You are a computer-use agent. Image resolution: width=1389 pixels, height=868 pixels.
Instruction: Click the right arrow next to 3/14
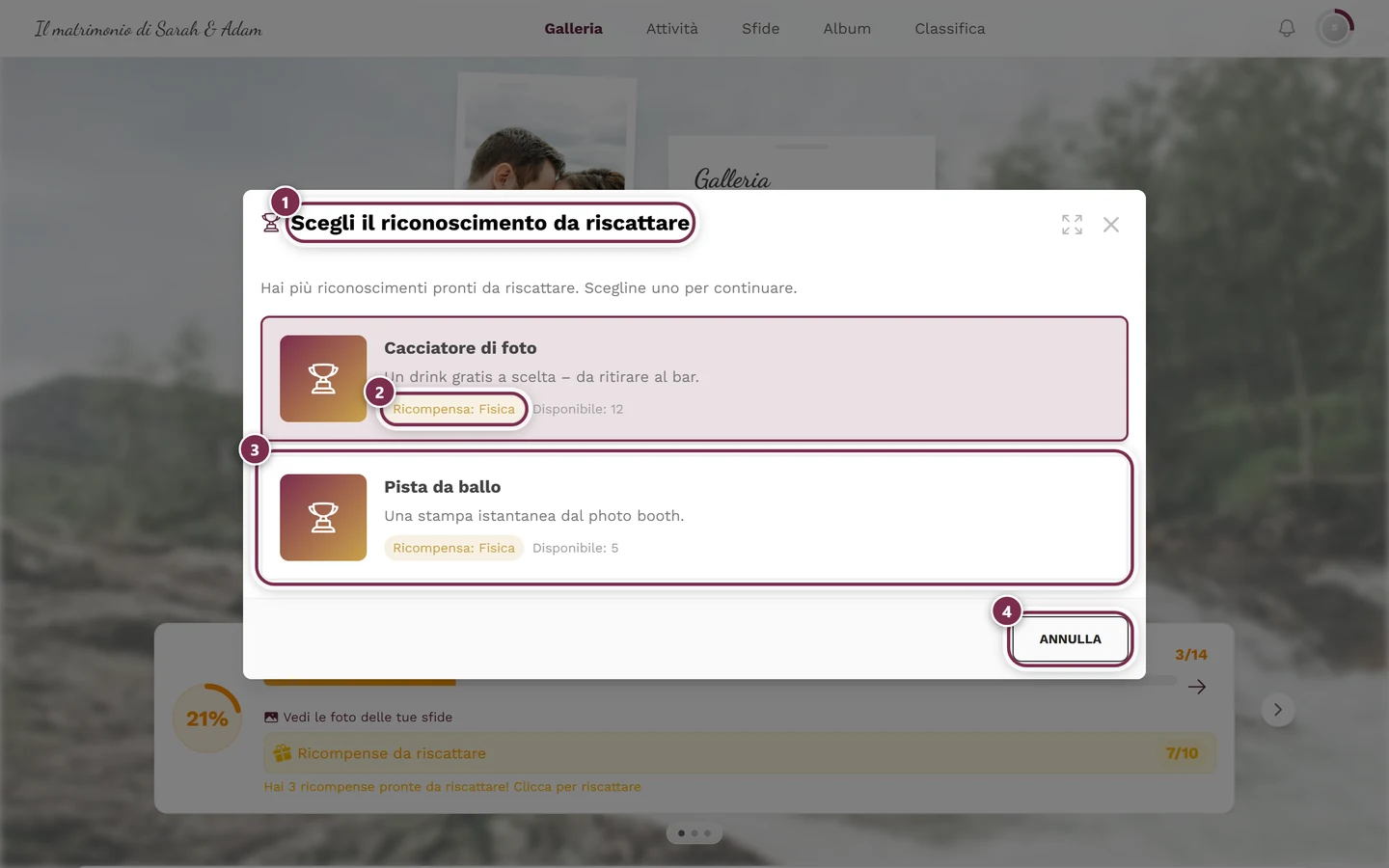click(x=1197, y=687)
